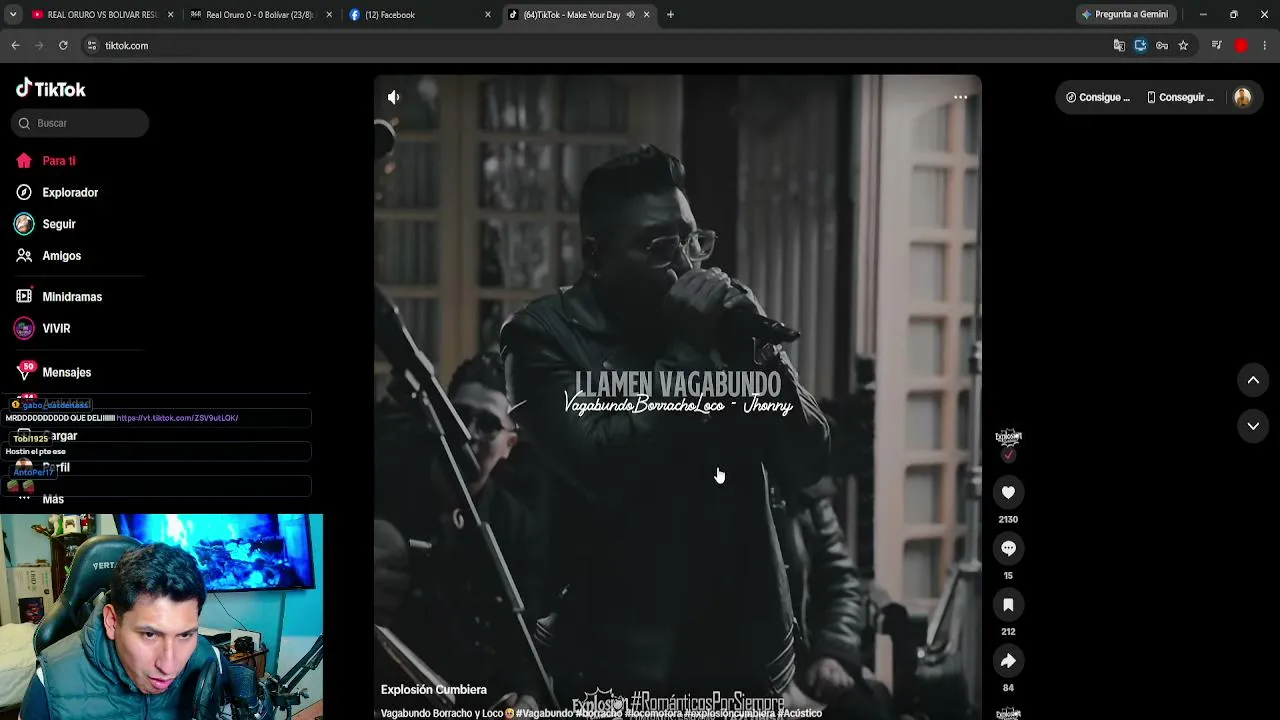Go to the previous video
The image size is (1280, 720).
click(x=1253, y=380)
